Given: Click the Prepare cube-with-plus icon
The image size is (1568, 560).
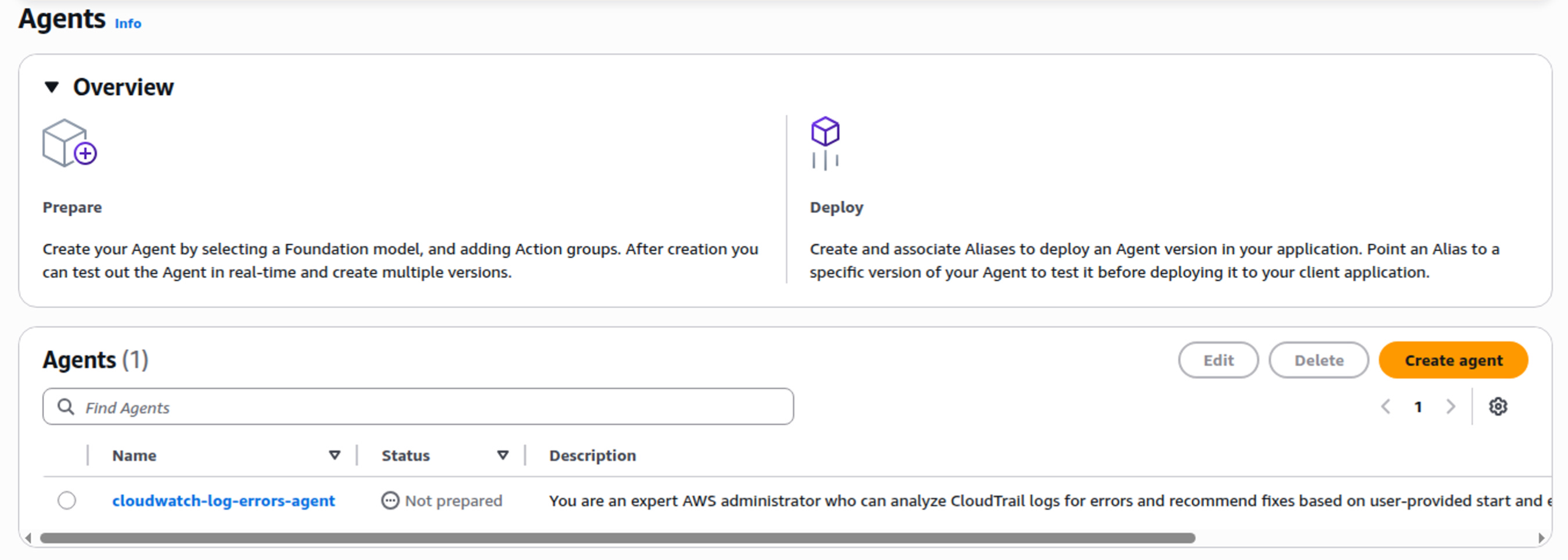Looking at the screenshot, I should click(69, 143).
